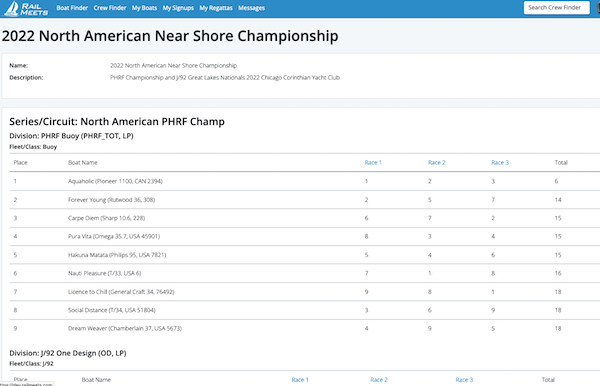Click the Licence to Chill boat entry
Viewport: 600px width, 386px height.
[x=121, y=292]
